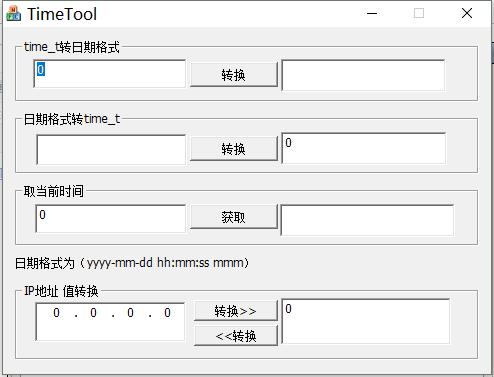Close the TimeTool window
The height and width of the screenshot is (377, 494).
pyautogui.click(x=467, y=14)
